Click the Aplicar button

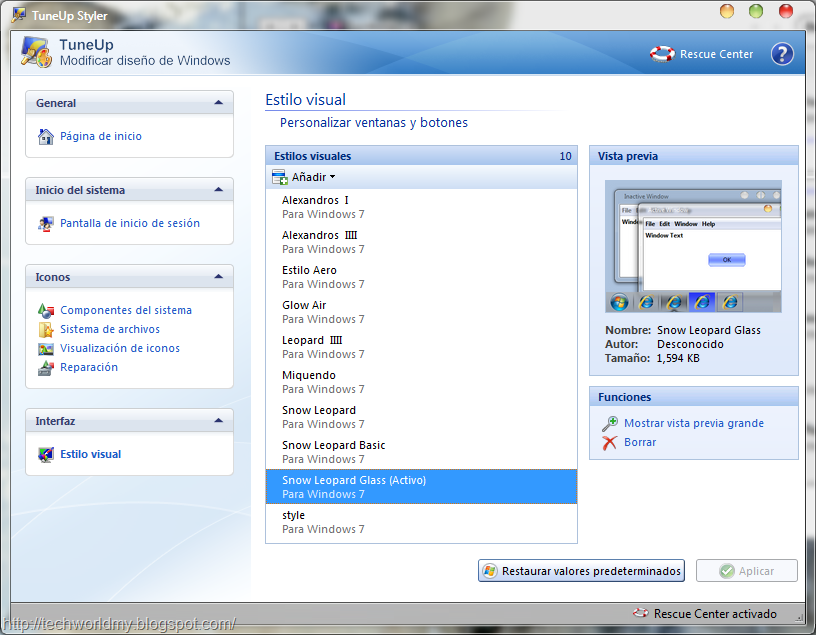747,571
